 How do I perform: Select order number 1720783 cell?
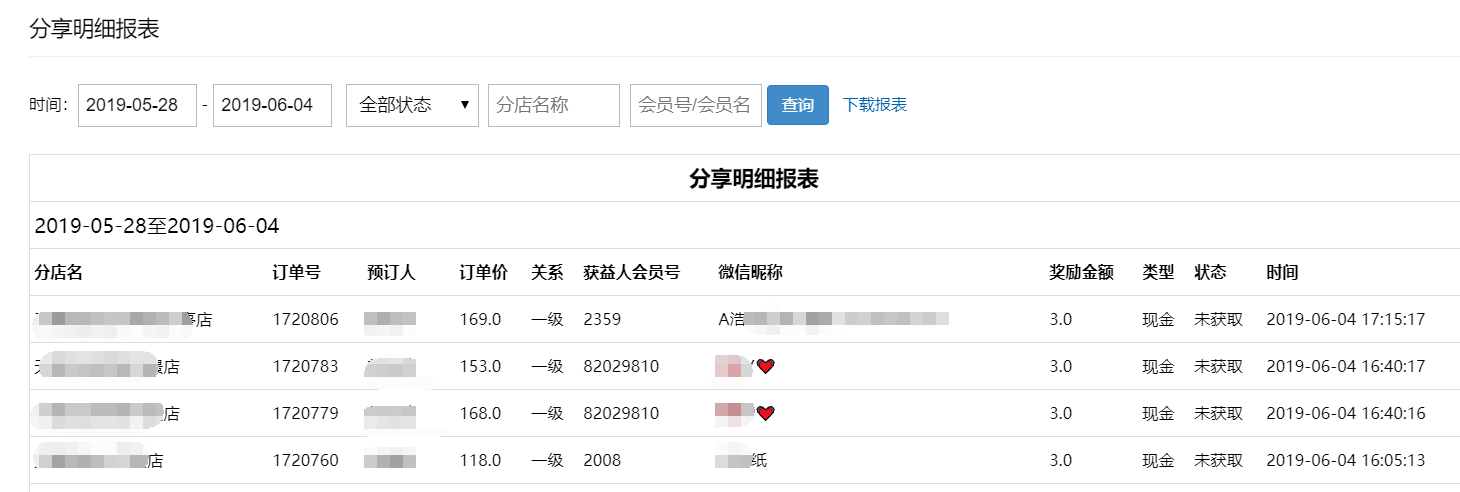coord(305,366)
